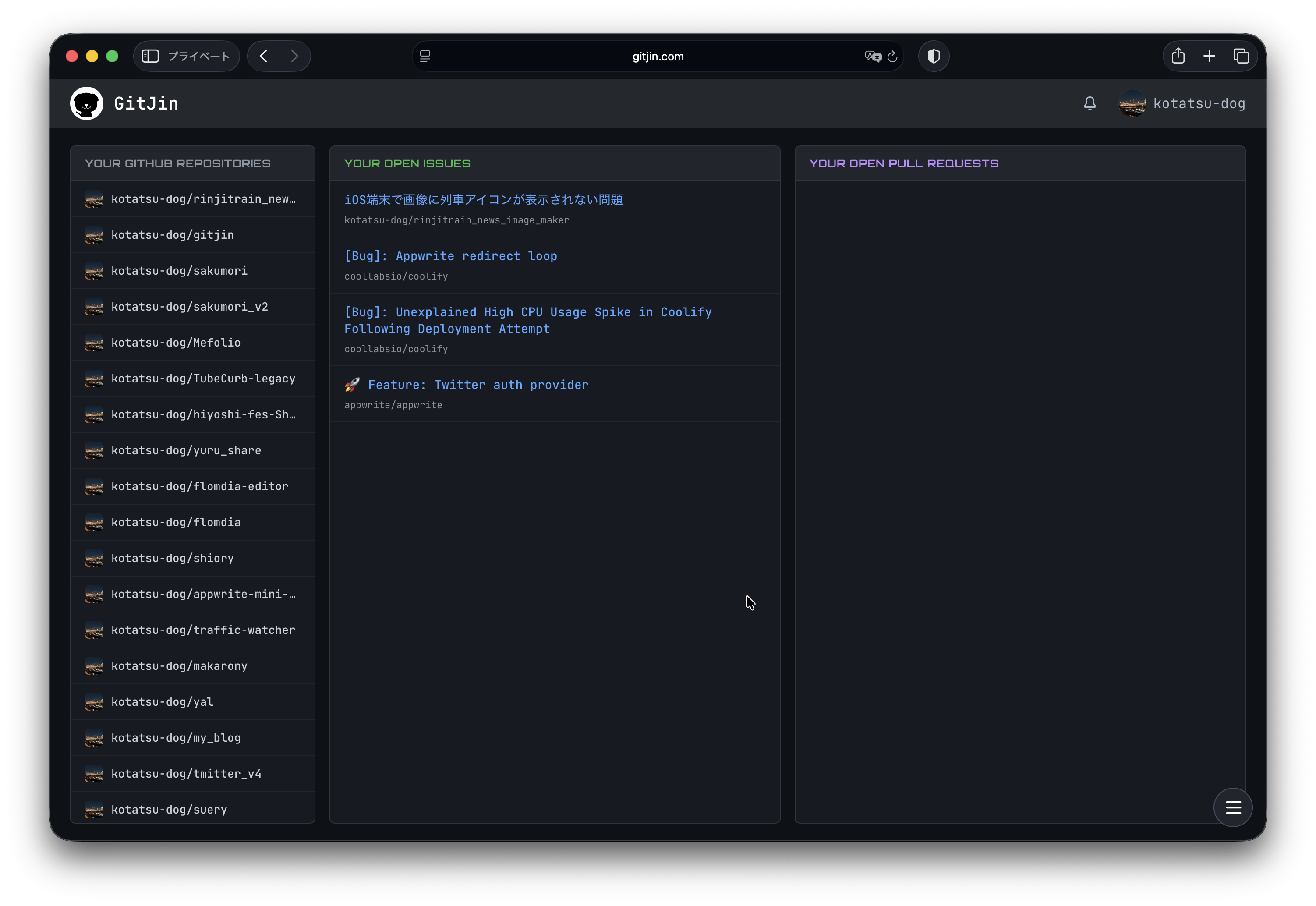Click the Safari privacy shield icon
Viewport: 1316px width, 906px height.
point(934,56)
